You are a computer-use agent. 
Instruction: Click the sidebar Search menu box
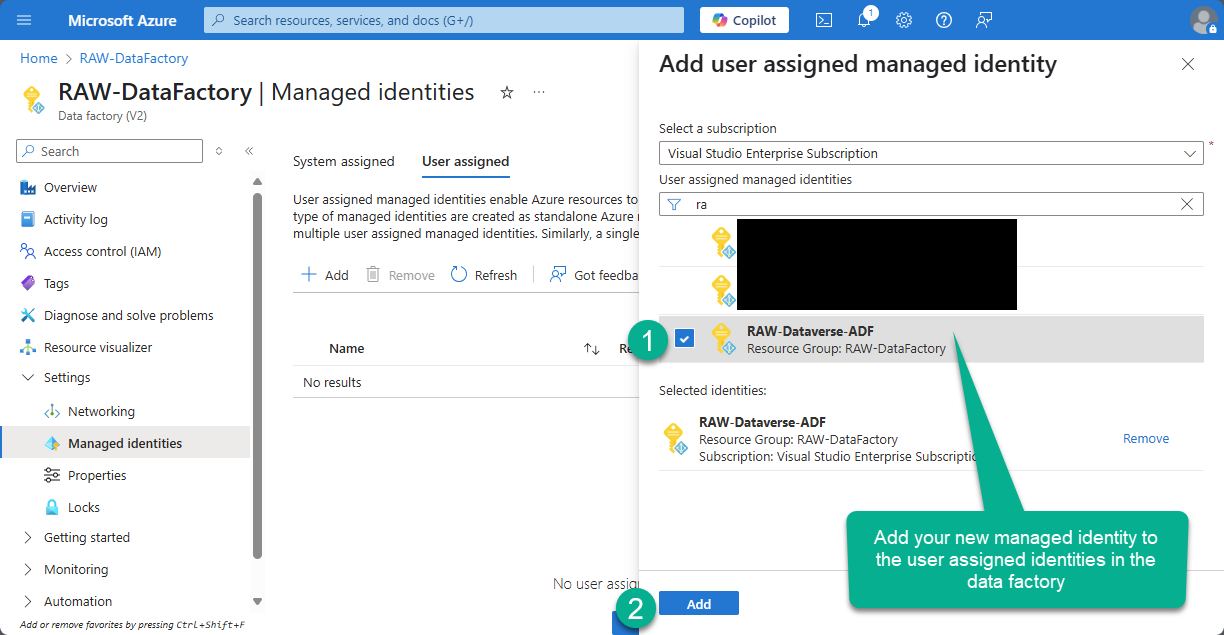[x=109, y=151]
